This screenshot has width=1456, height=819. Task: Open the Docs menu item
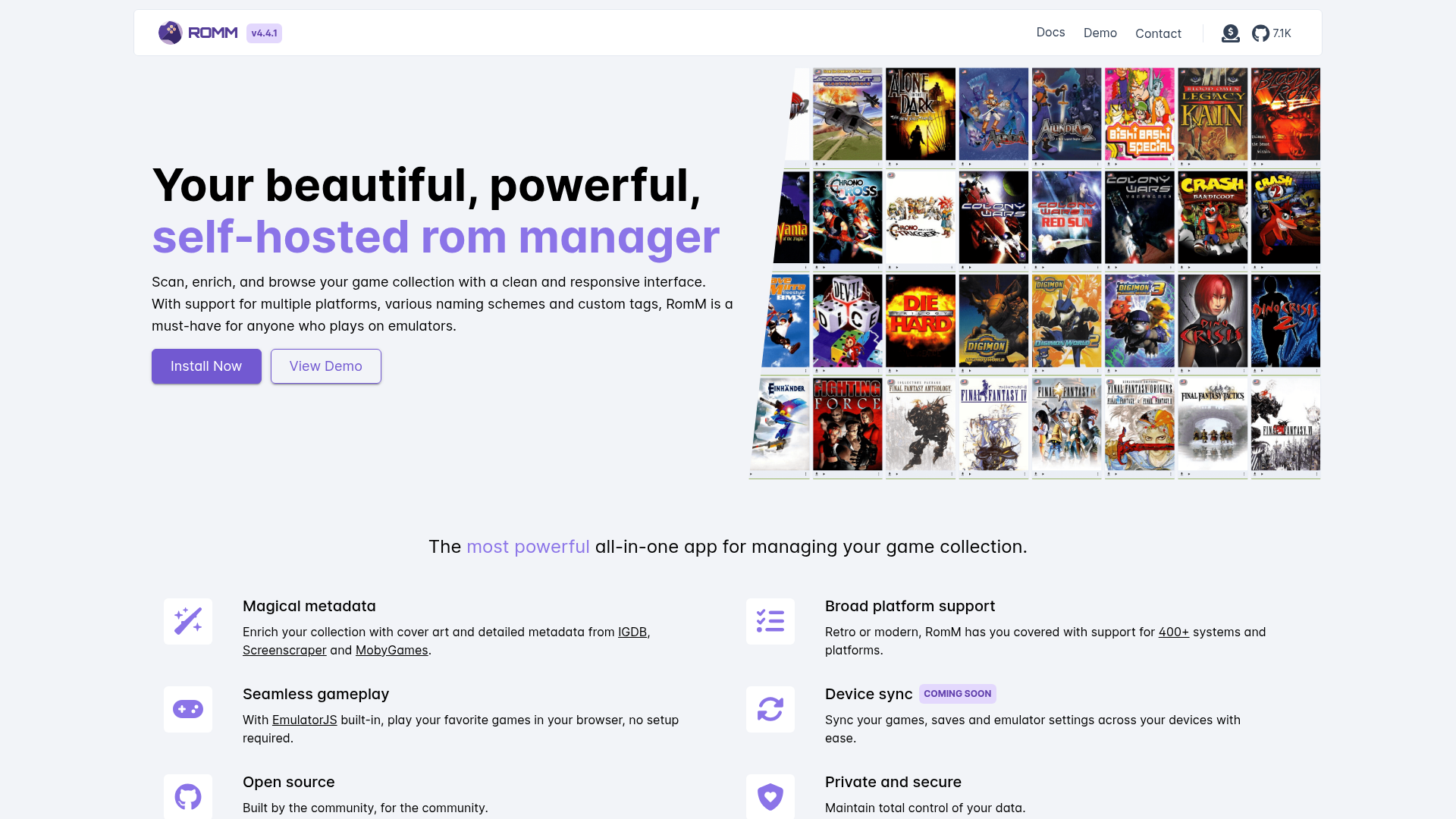tap(1050, 32)
